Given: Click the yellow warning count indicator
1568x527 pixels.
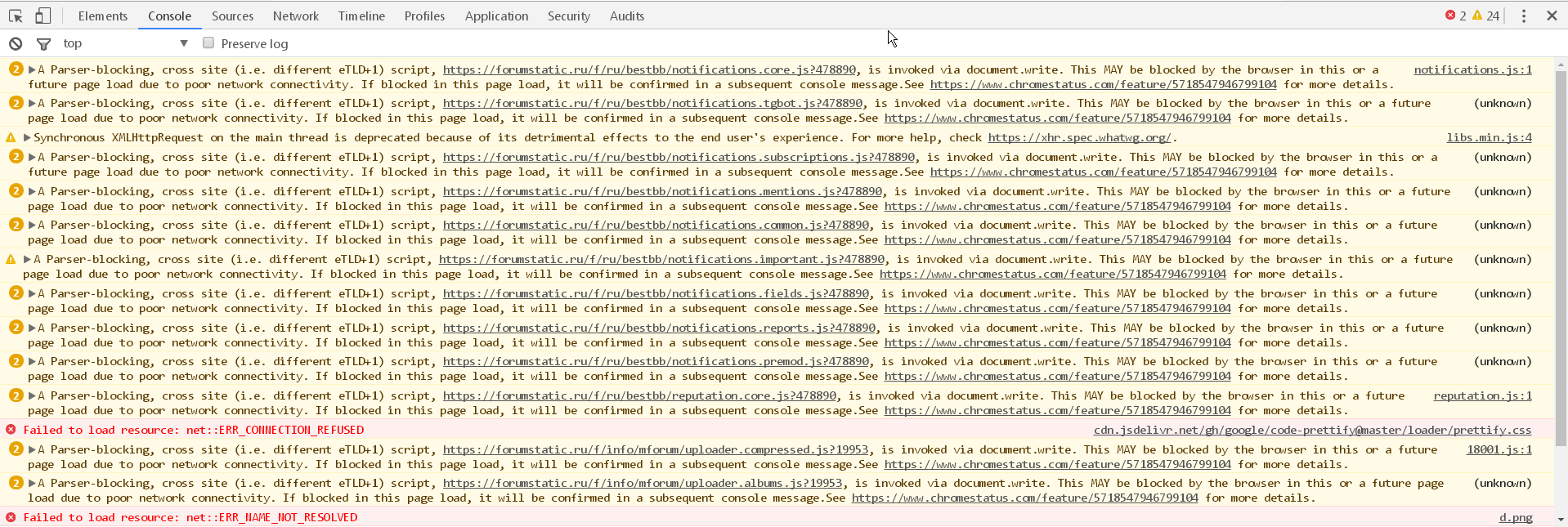Looking at the screenshot, I should pos(1485,16).
